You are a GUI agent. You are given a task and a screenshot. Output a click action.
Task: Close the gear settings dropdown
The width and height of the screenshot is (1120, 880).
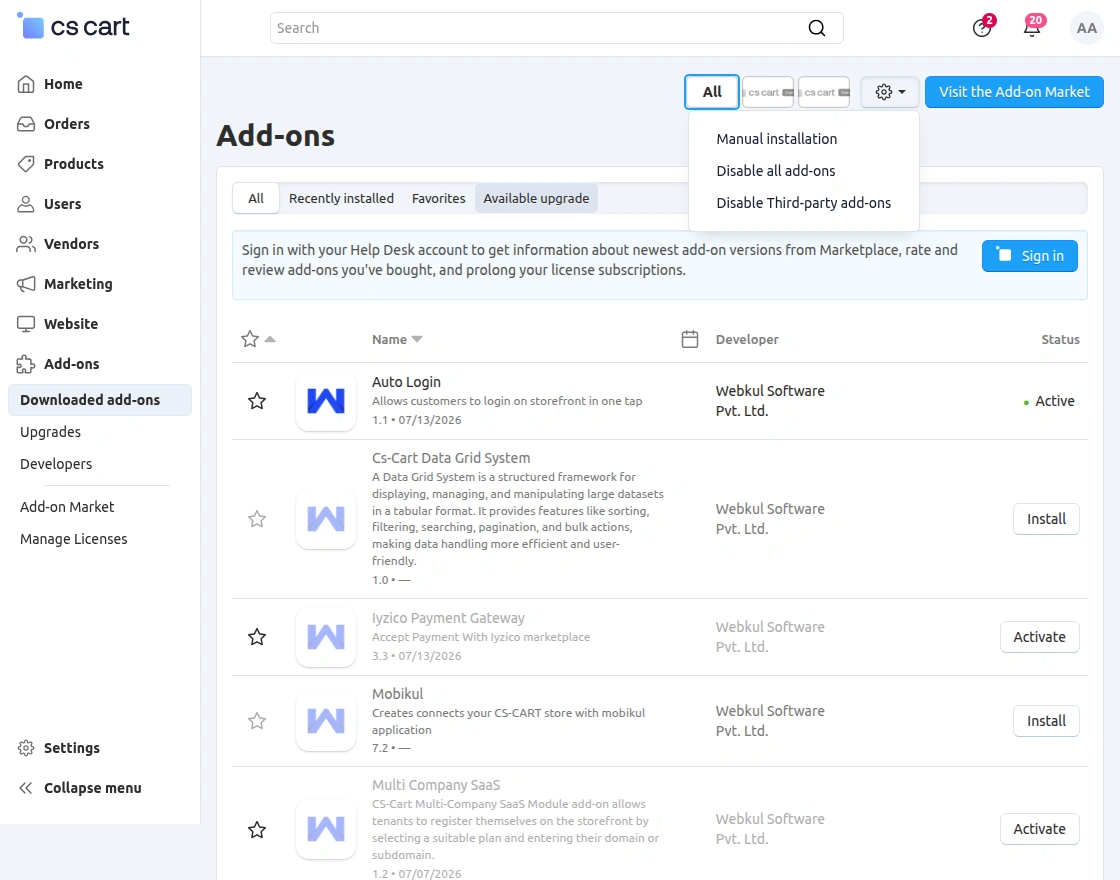pos(890,92)
